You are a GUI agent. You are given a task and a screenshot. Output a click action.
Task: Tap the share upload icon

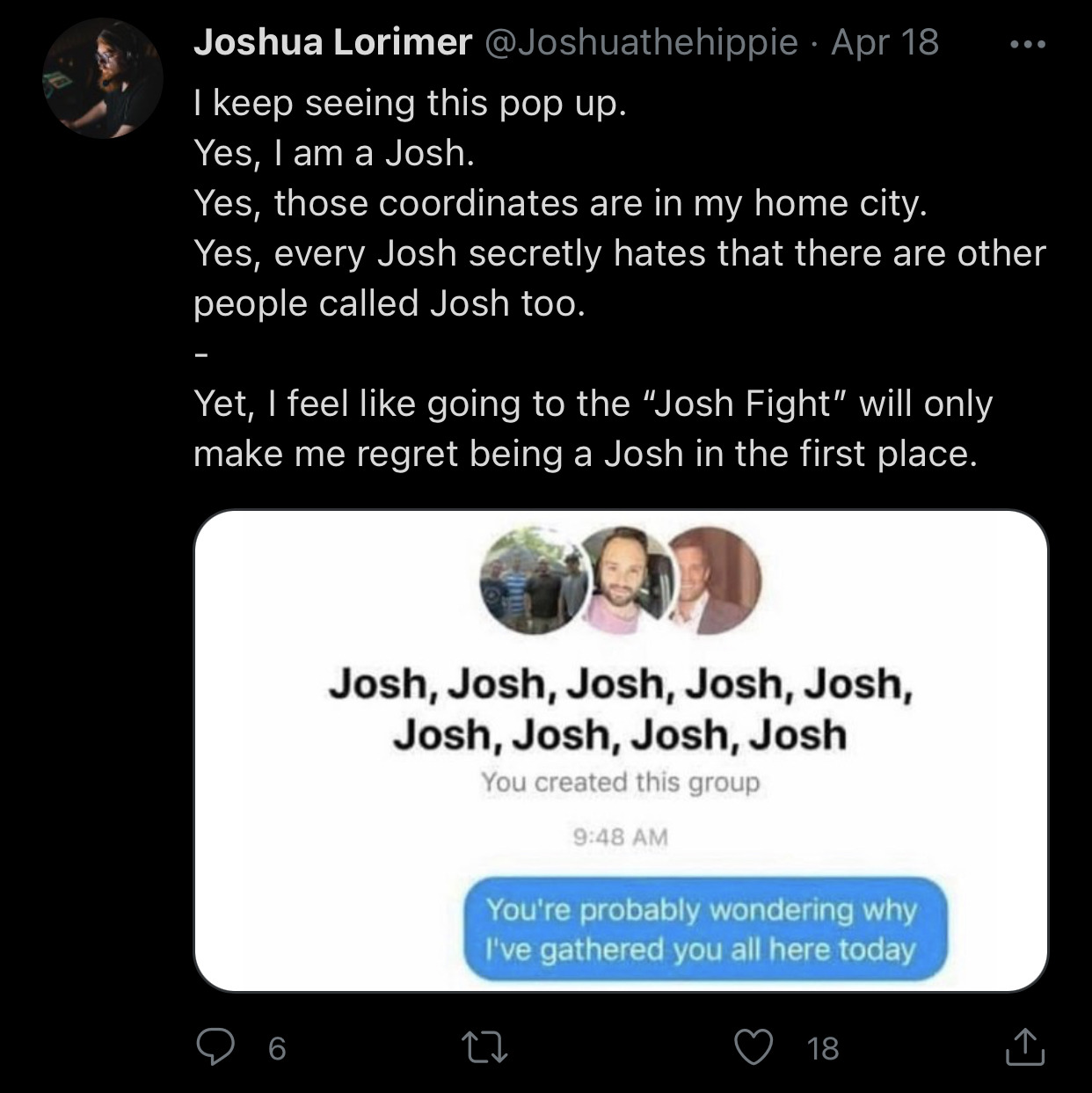tap(1024, 1047)
